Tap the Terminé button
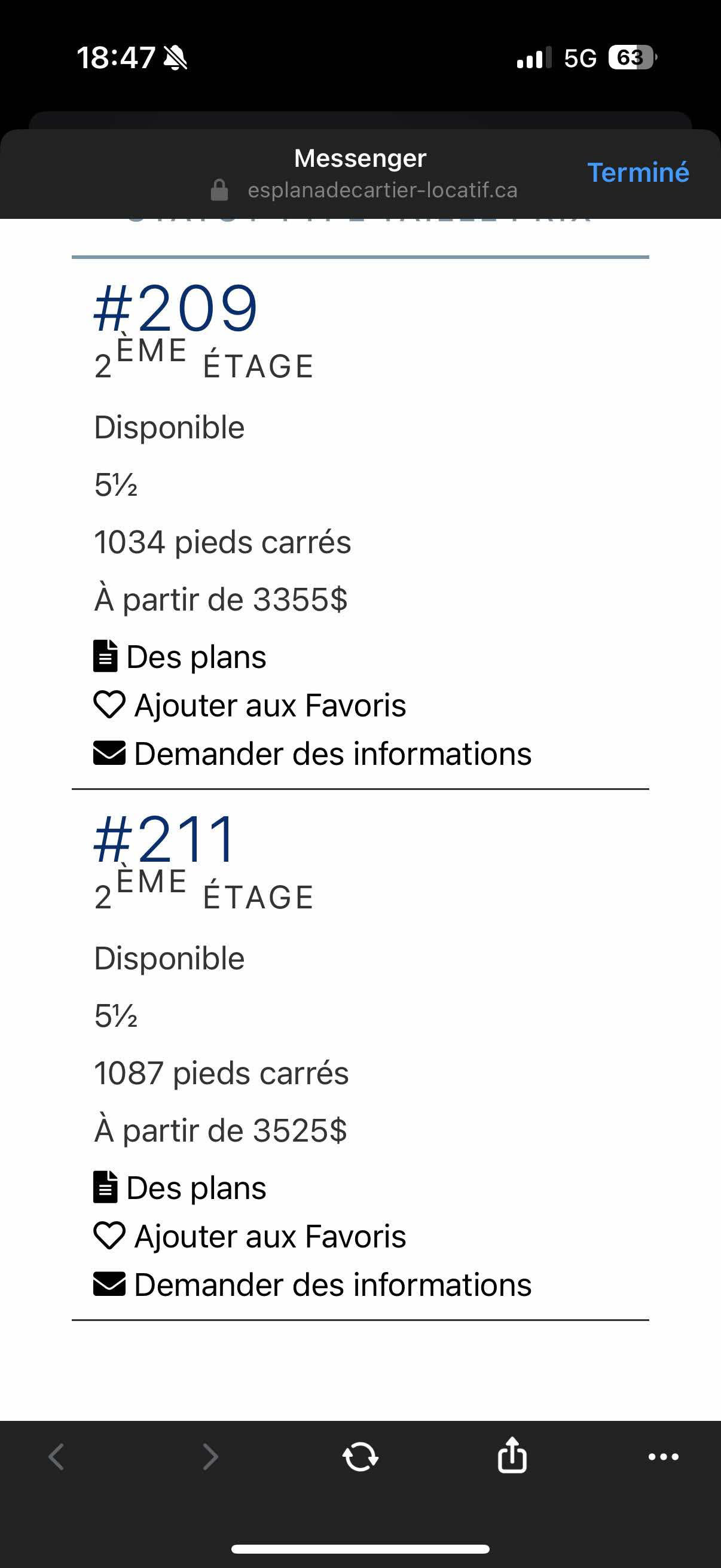This screenshot has height=1568, width=721. pyautogui.click(x=638, y=173)
